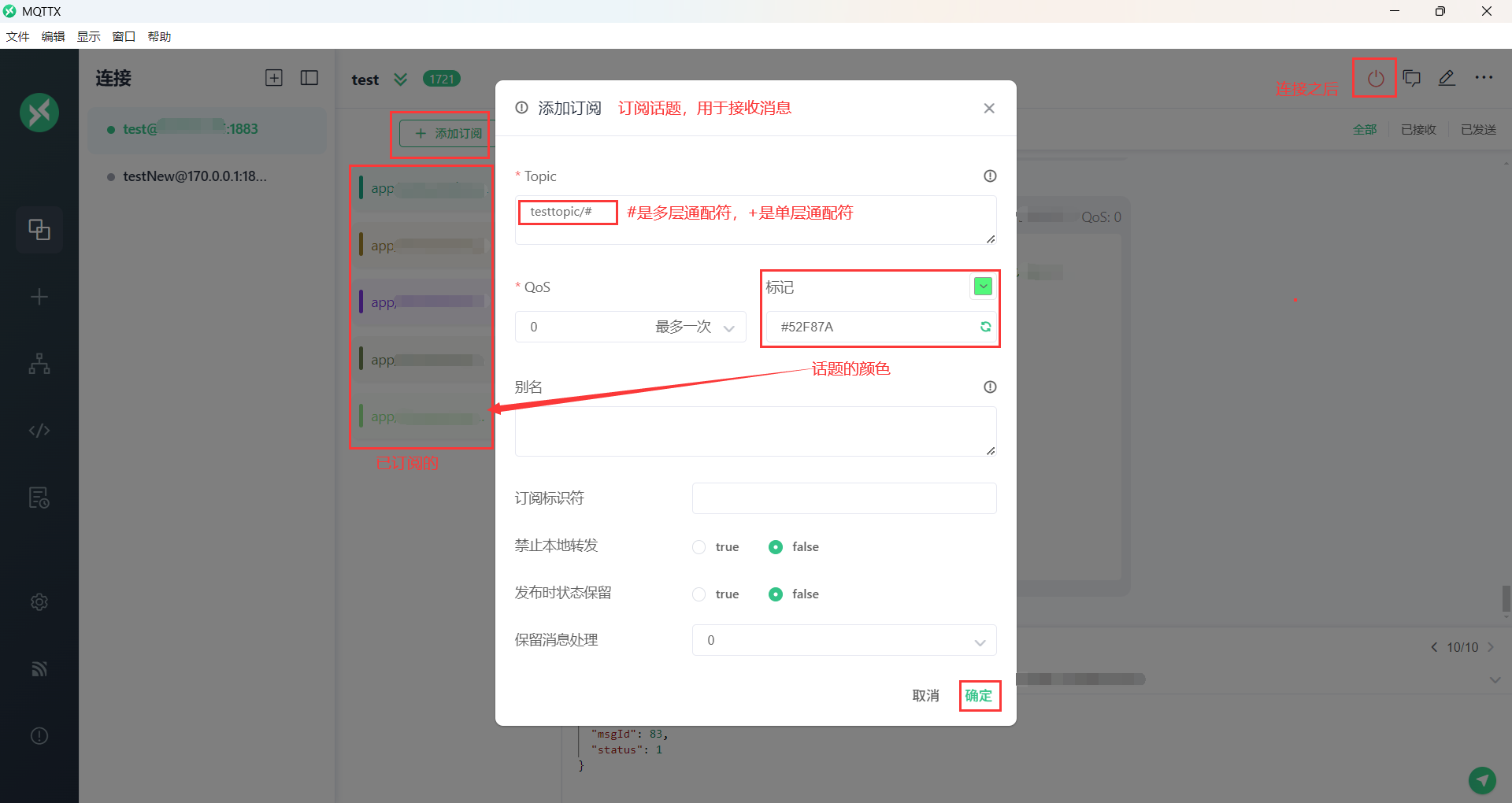Image resolution: width=1512 pixels, height=803 pixels.
Task: Open the flow/topology tool in sidebar
Action: tap(39, 364)
